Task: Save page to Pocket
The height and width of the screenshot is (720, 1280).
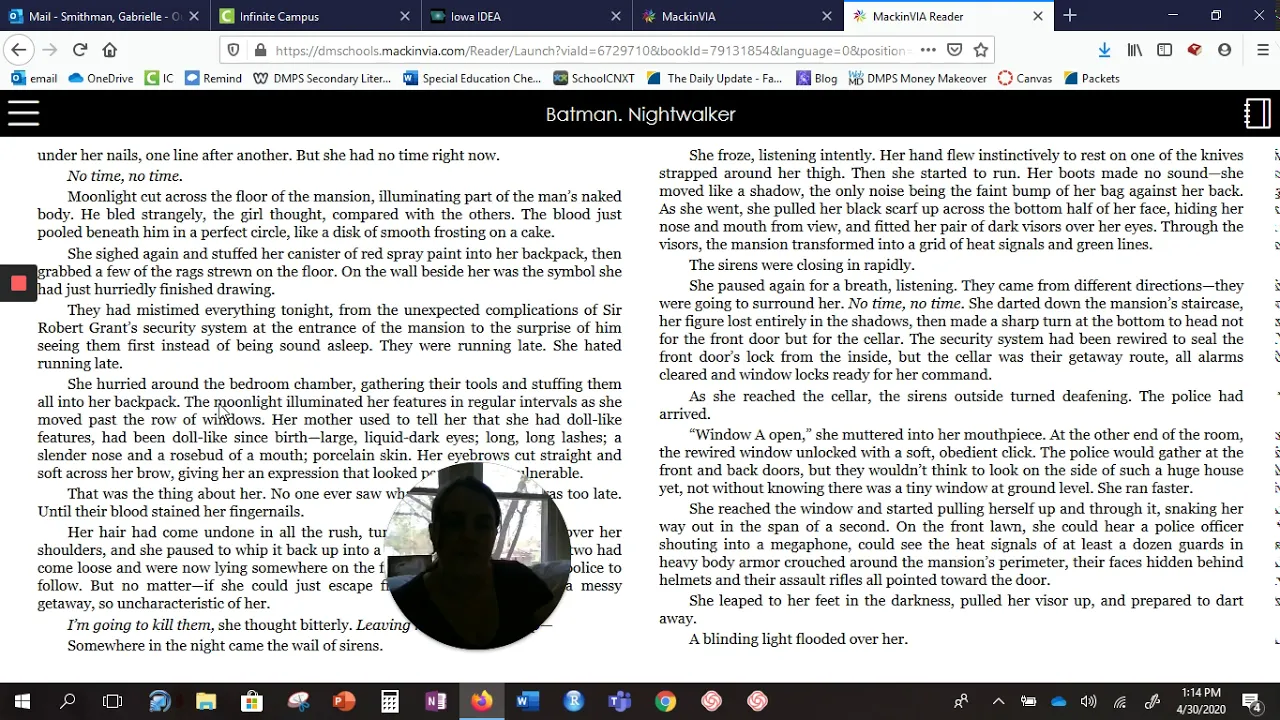Action: coord(955,50)
